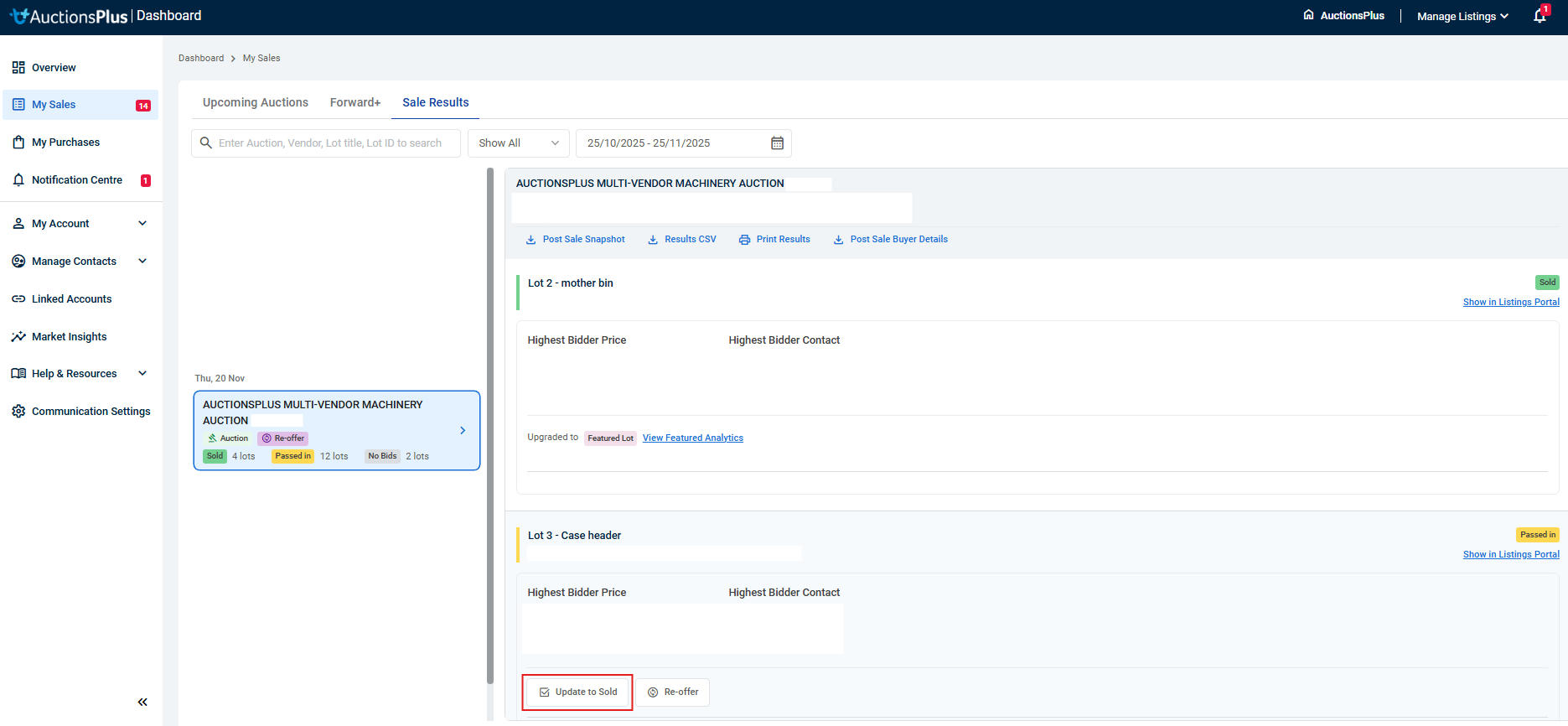Switch to the Forward+ tab
This screenshot has height=726, width=1568.
[354, 102]
